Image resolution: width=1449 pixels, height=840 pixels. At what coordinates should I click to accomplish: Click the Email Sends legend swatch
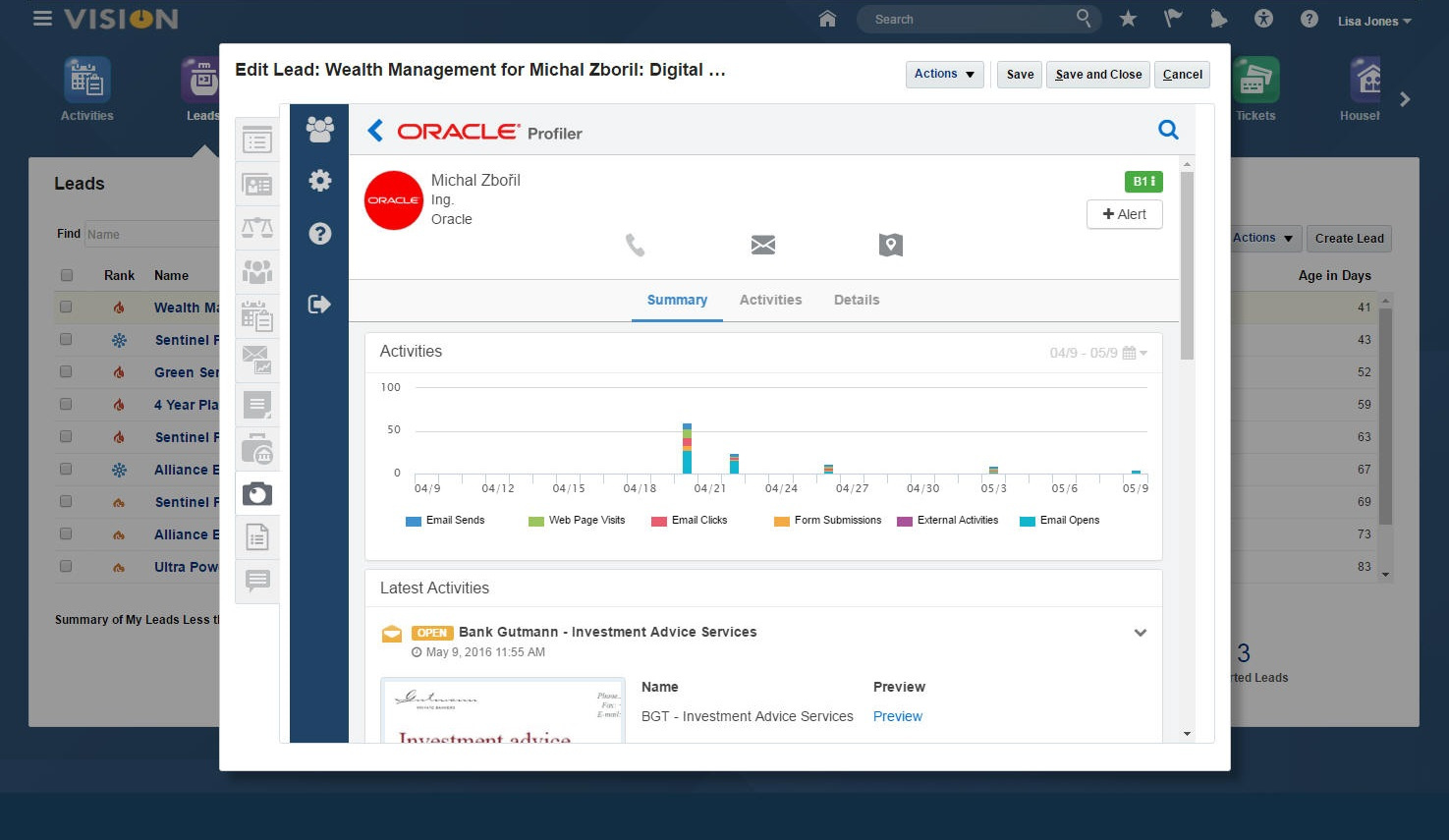(414, 522)
